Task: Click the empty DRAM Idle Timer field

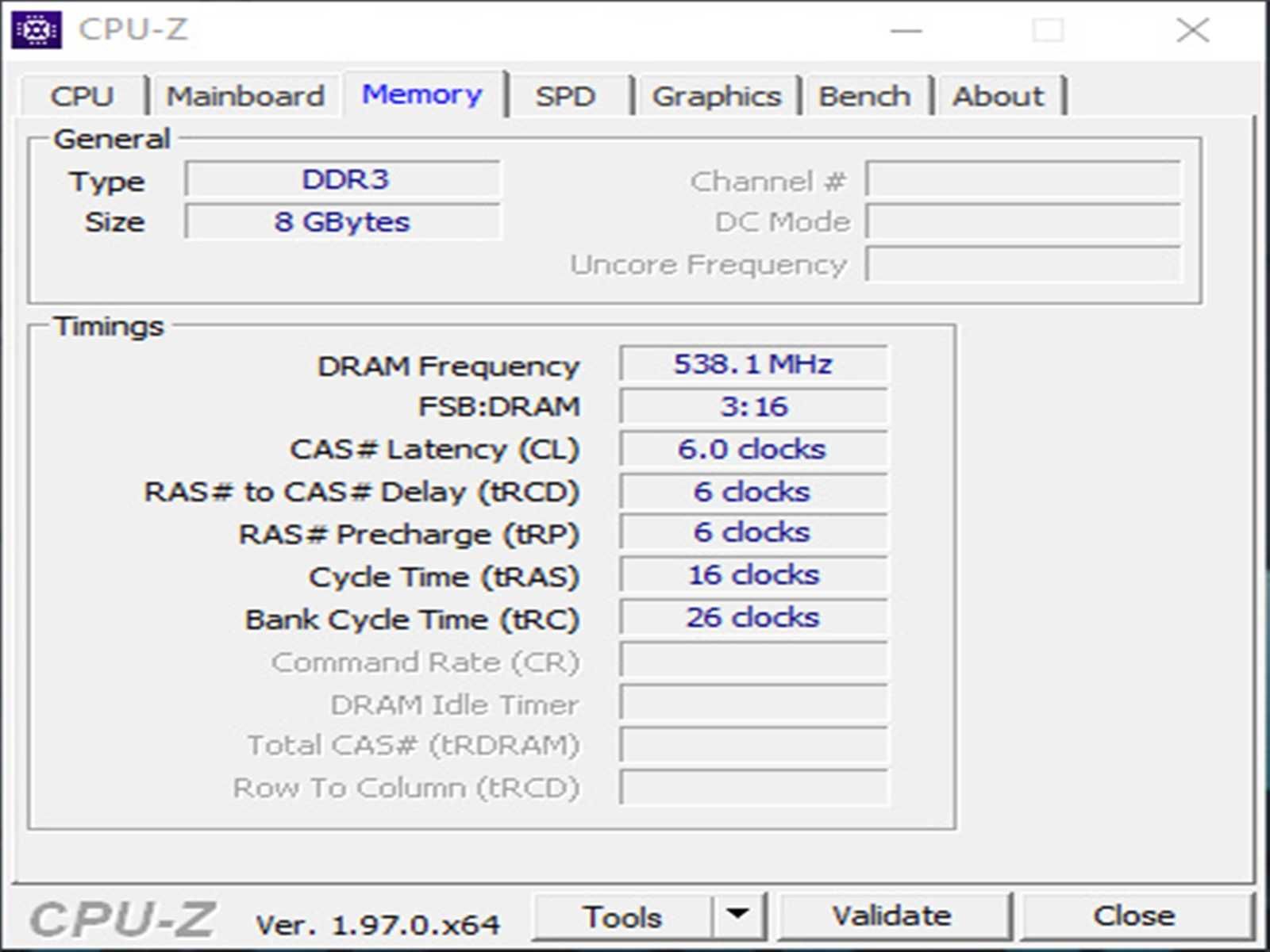Action: tap(753, 703)
